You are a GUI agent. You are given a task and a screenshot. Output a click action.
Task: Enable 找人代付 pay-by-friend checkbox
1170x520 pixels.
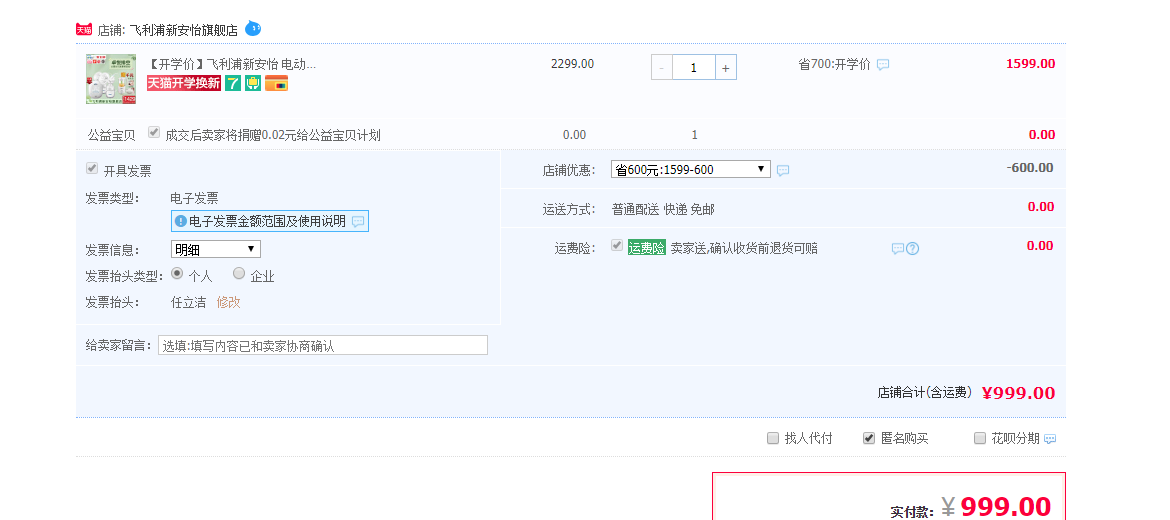click(x=773, y=438)
